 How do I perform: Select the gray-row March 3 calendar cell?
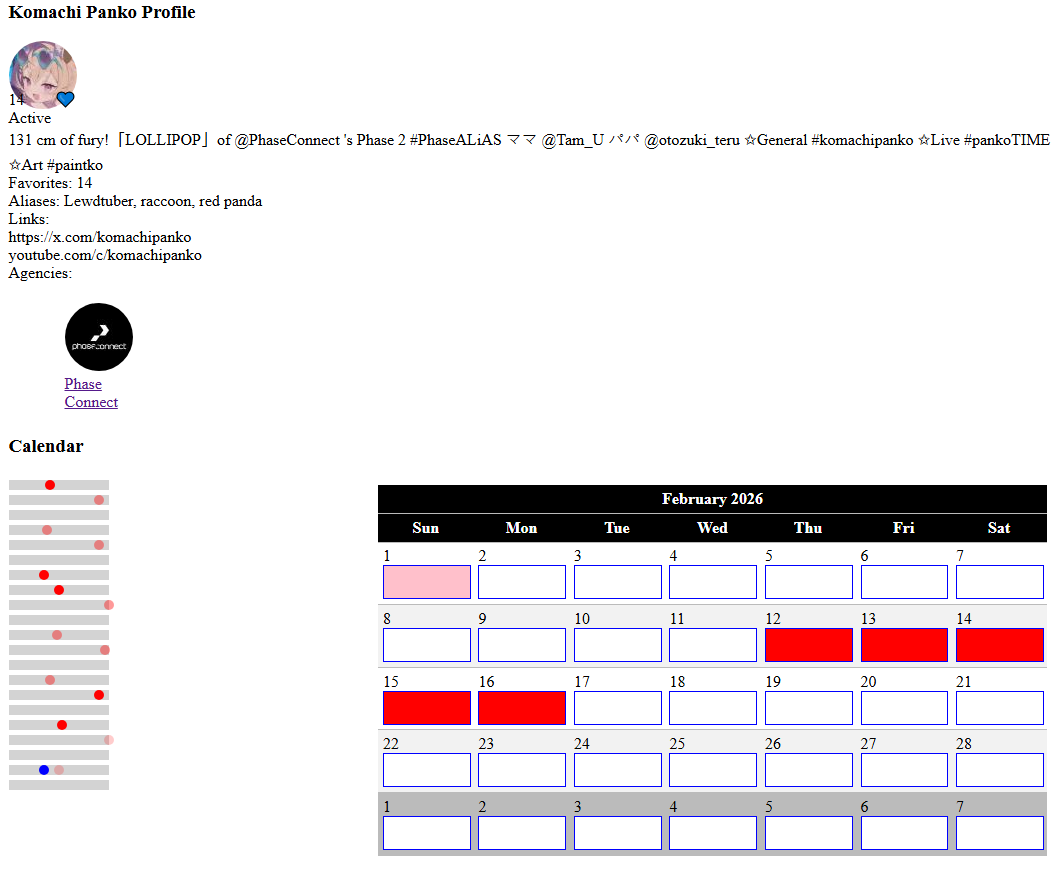point(618,833)
